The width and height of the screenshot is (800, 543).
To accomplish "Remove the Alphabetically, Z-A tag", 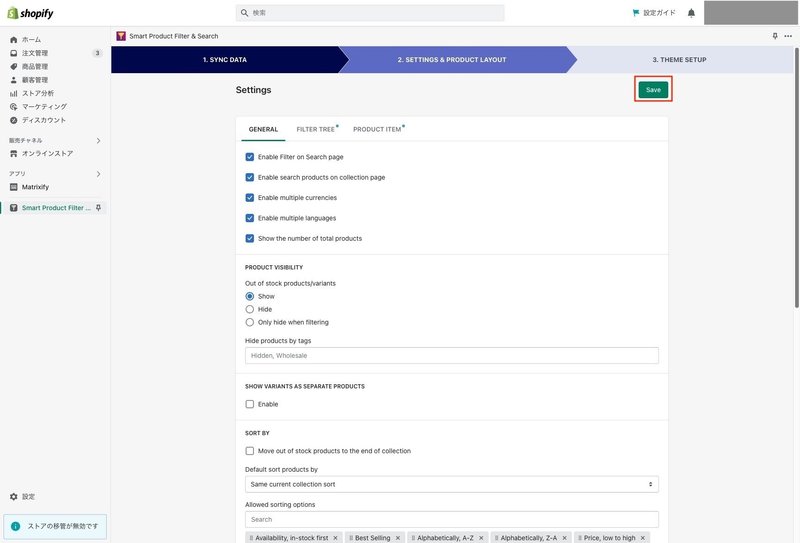I will (564, 538).
